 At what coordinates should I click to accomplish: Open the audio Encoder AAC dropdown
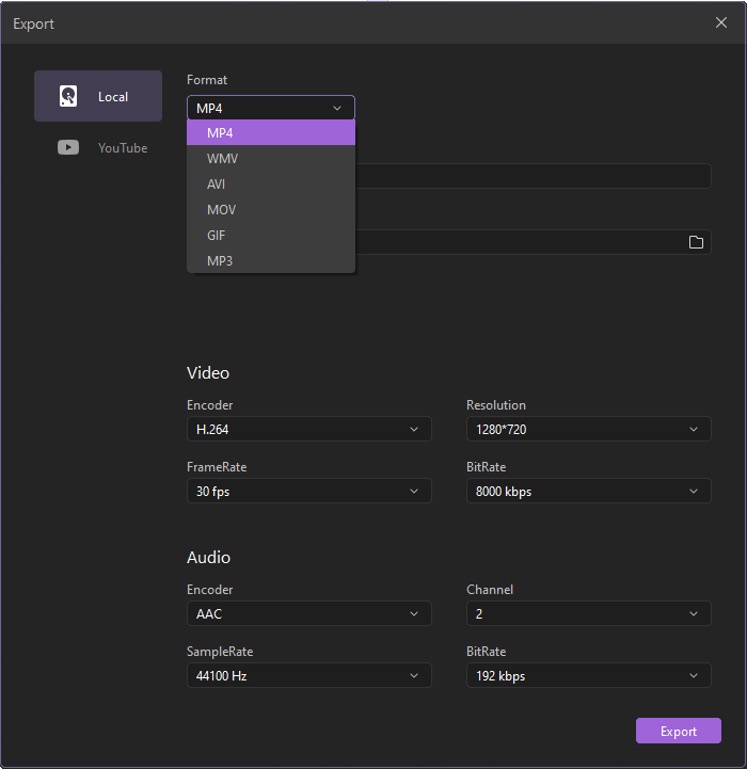(308, 614)
